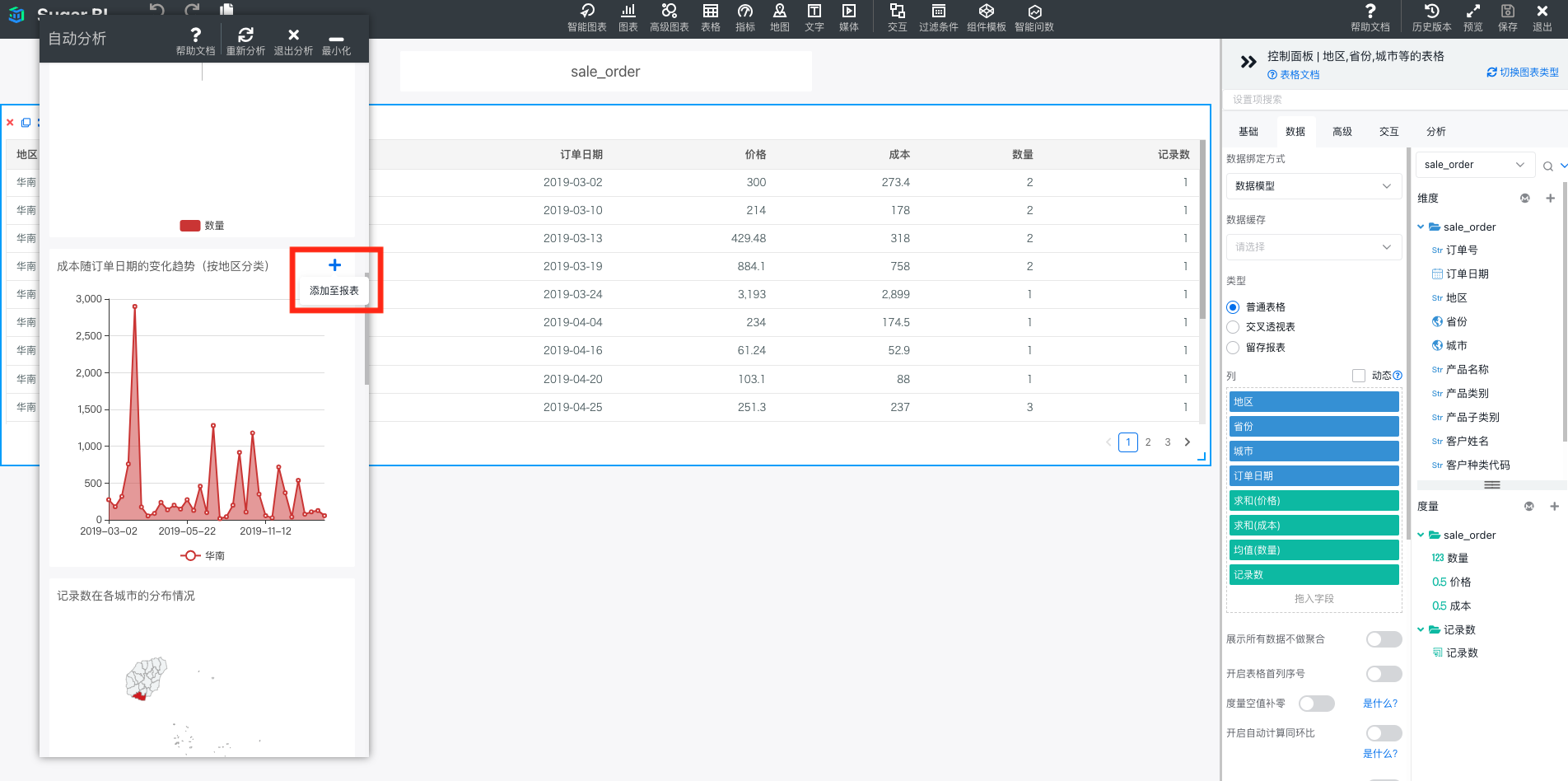Switch to the 基础 tab
This screenshot has height=781, width=1568.
click(1248, 132)
